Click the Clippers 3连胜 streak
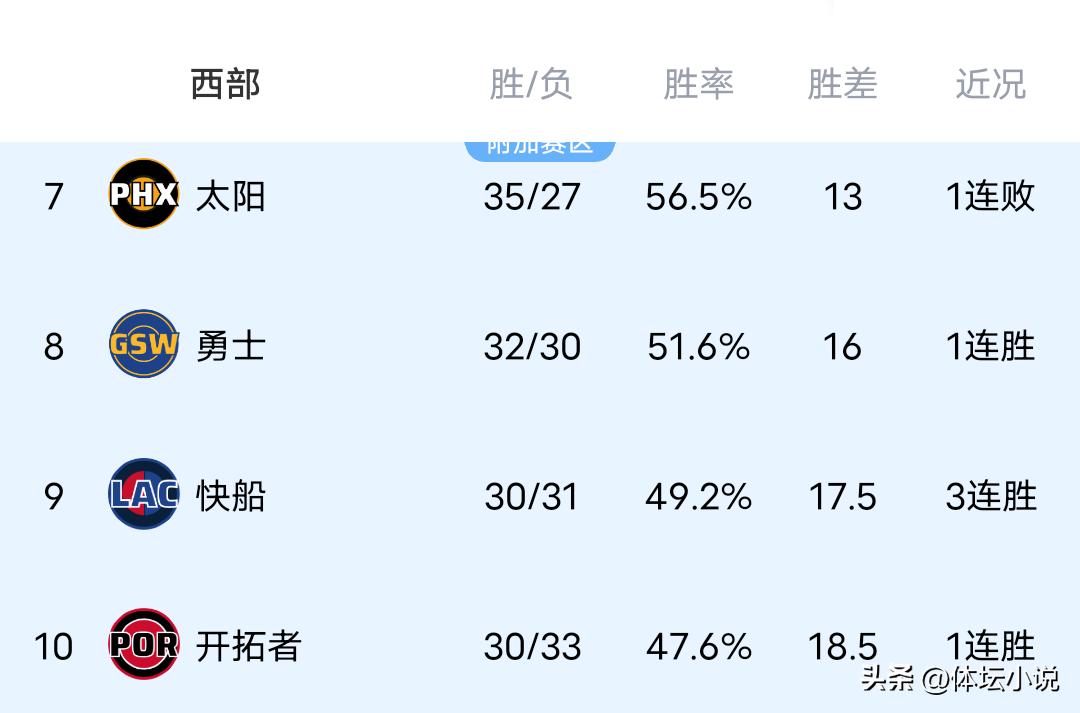The height and width of the screenshot is (713, 1080). click(991, 496)
